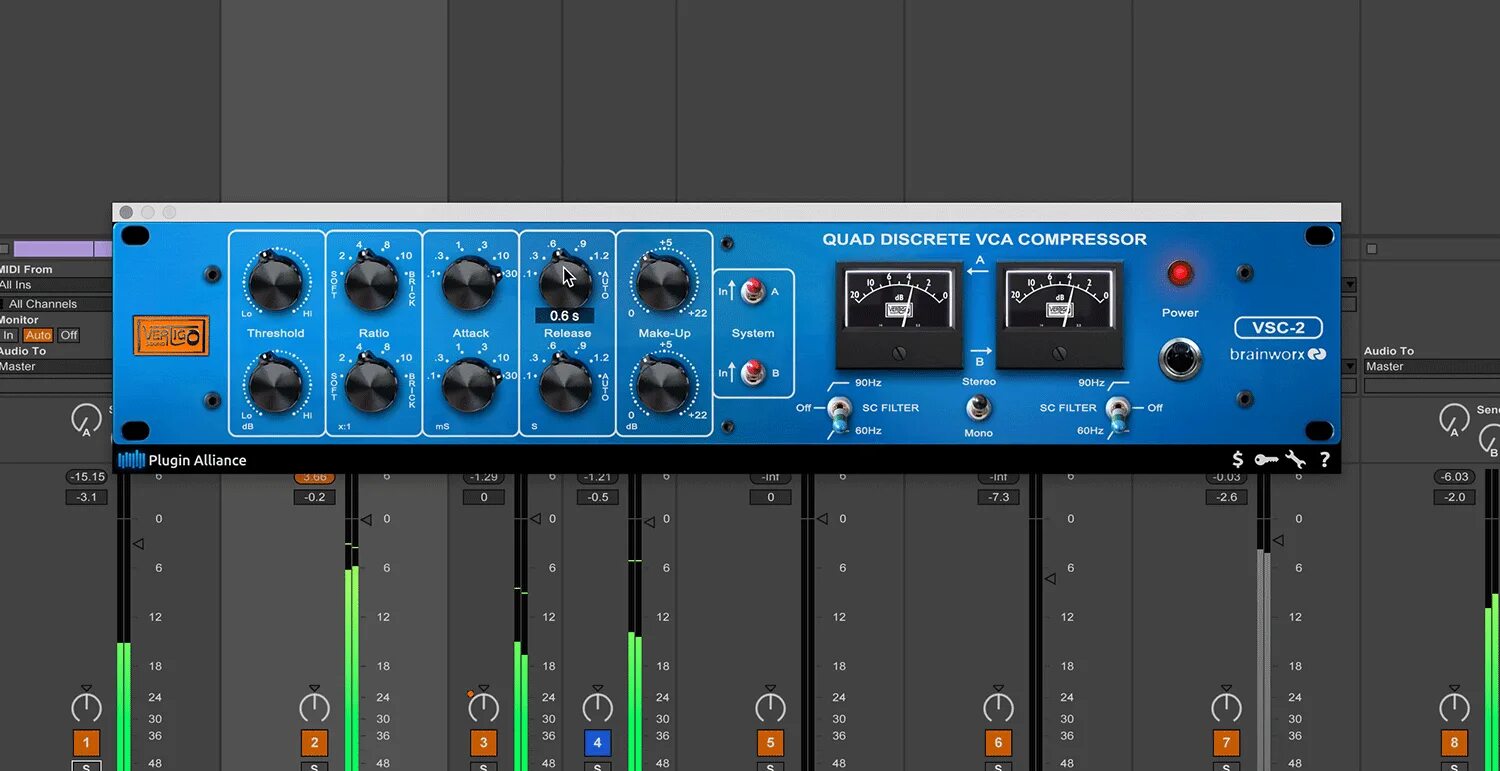Click track 1 peak level '-15.15'
1500x771 pixels.
point(86,477)
